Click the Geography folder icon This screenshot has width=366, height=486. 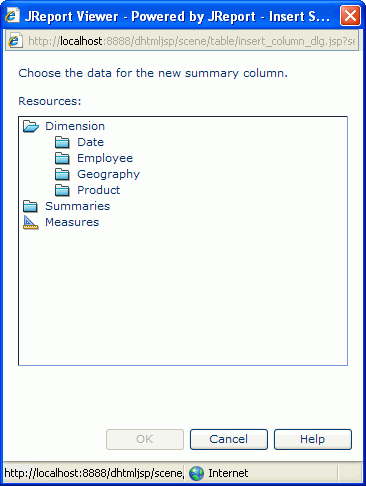[x=62, y=174]
